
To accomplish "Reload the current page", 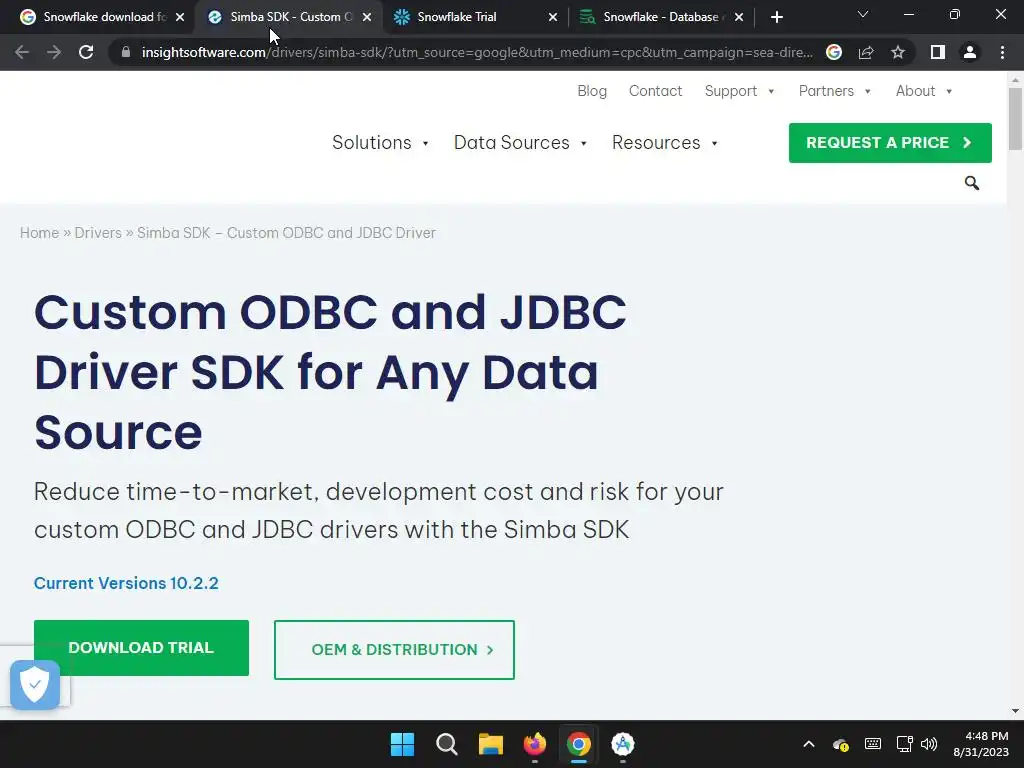I will click(86, 52).
